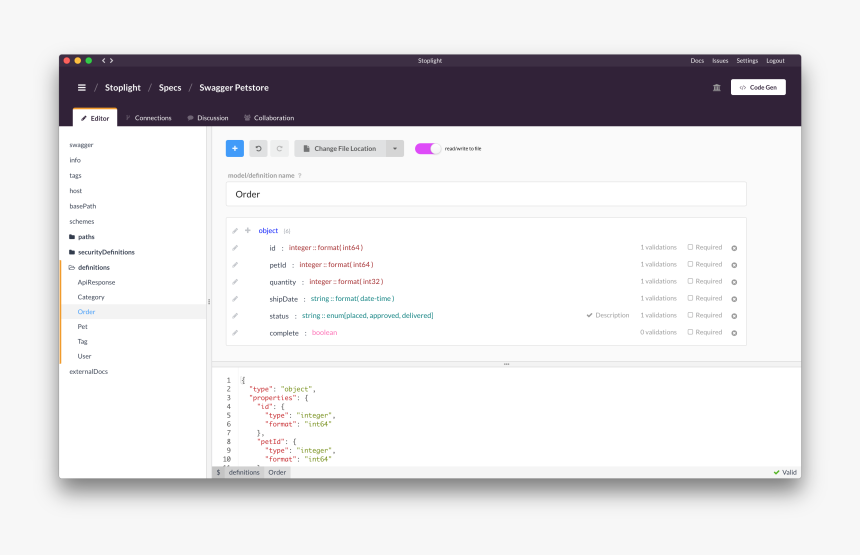Viewport: 860px width, 555px height.
Task: Open Settings in the top bar
Action: pyautogui.click(x=747, y=61)
